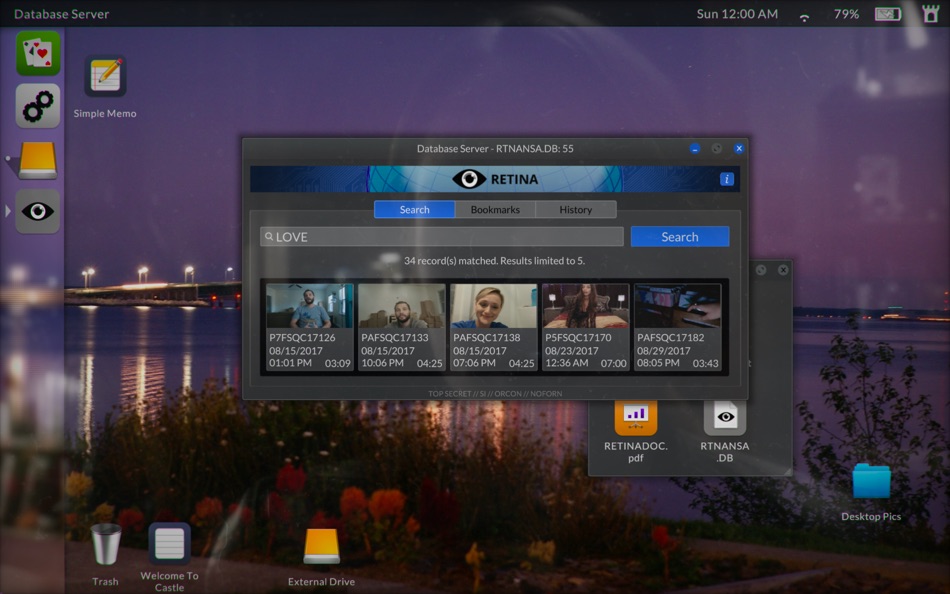Click the '34 record(s) matched' status text

click(494, 261)
